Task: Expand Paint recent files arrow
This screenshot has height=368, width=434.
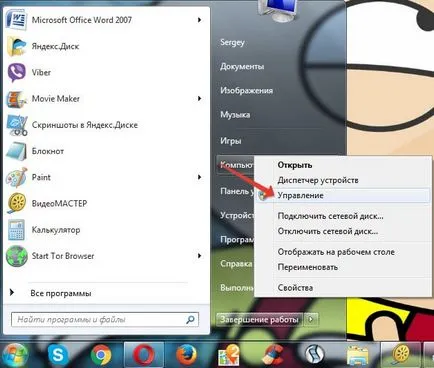Action: tap(199, 177)
